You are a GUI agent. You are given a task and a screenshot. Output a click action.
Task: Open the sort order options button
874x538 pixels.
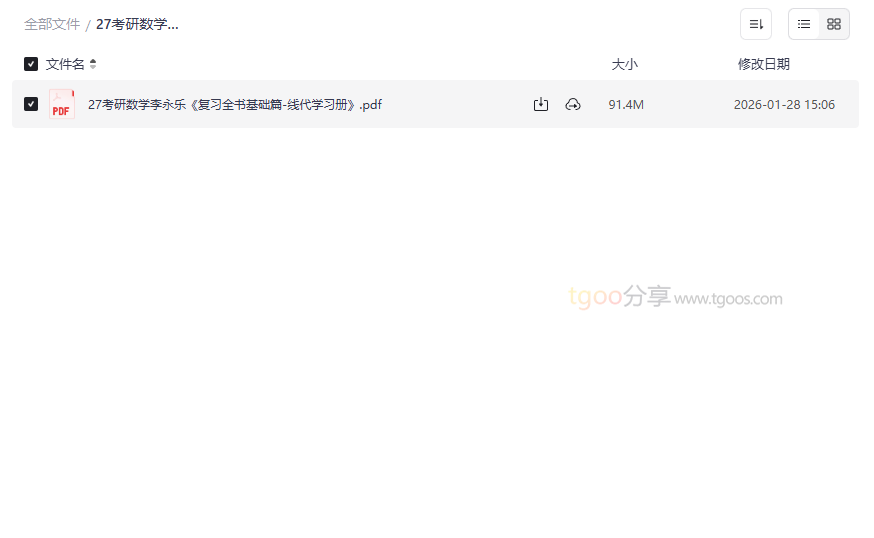(x=756, y=24)
